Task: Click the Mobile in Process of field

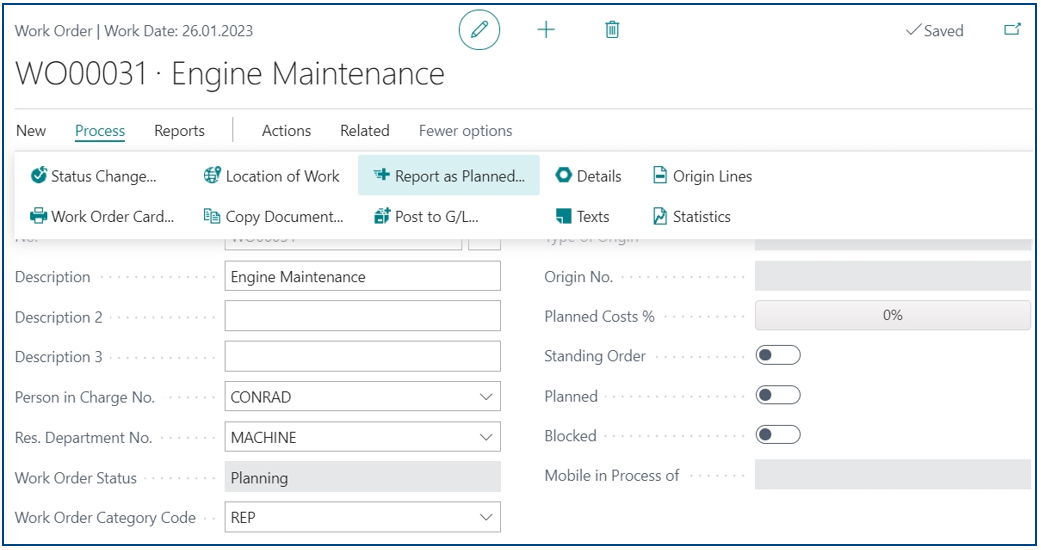Action: pyautogui.click(x=892, y=474)
